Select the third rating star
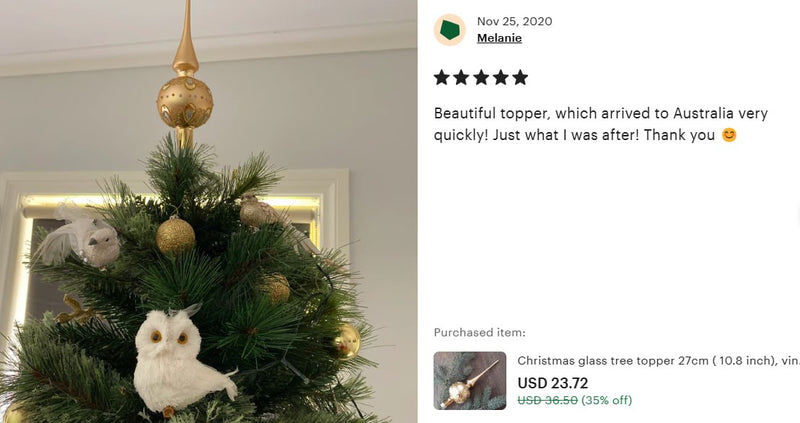The height and width of the screenshot is (423, 800). tap(481, 78)
